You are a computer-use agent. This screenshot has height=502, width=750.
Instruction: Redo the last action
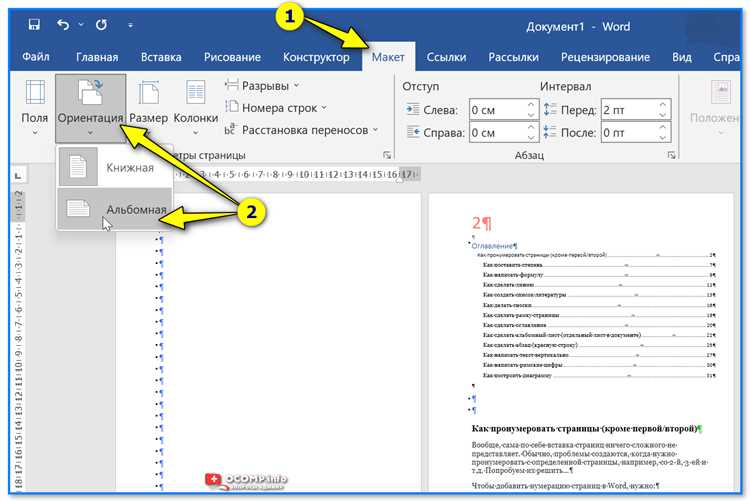(x=101, y=24)
